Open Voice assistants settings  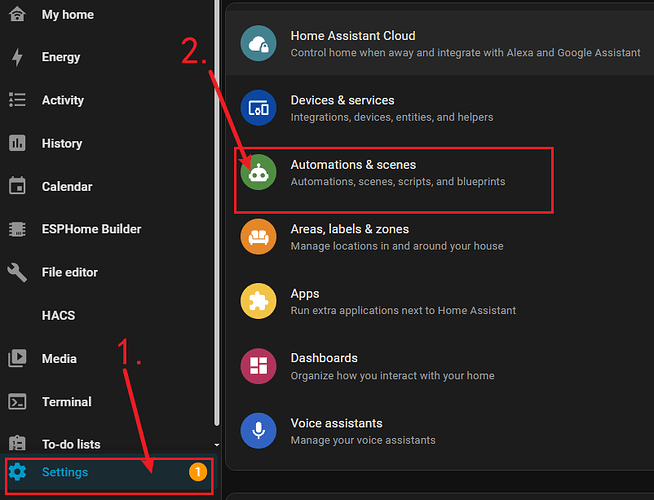click(x=440, y=431)
